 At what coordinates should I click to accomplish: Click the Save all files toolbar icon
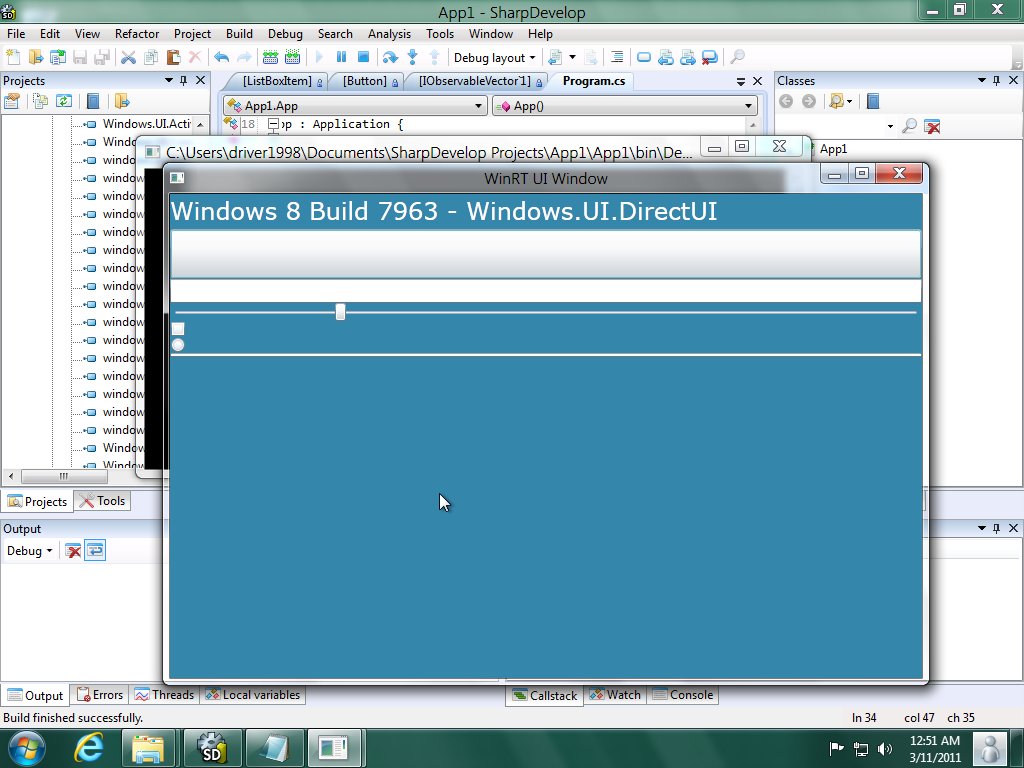tap(102, 57)
